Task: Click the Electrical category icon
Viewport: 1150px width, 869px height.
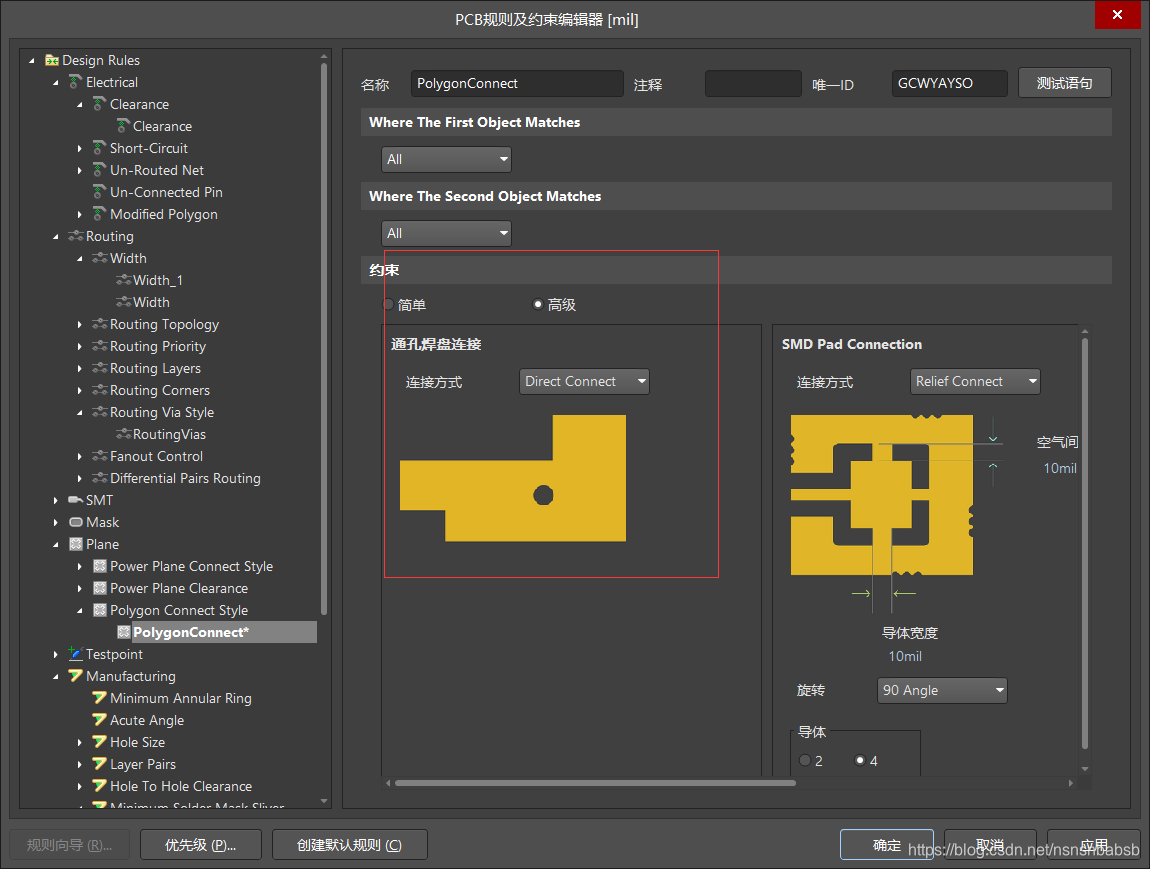Action: tap(76, 82)
